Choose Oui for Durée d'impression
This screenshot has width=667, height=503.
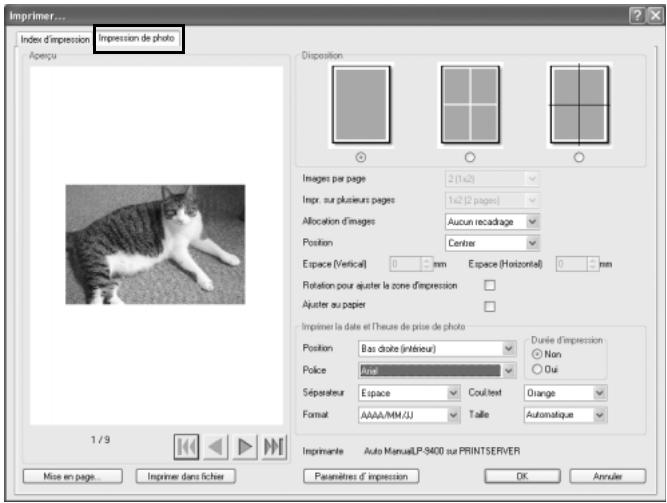537,369
